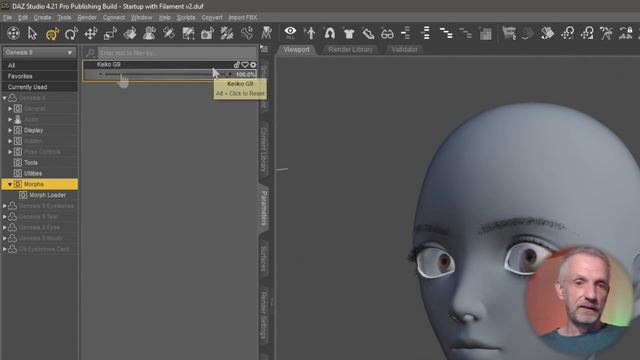Click the eyeglasses accessories toolbar icon
The width and height of the screenshot is (640, 360).
tap(387, 33)
